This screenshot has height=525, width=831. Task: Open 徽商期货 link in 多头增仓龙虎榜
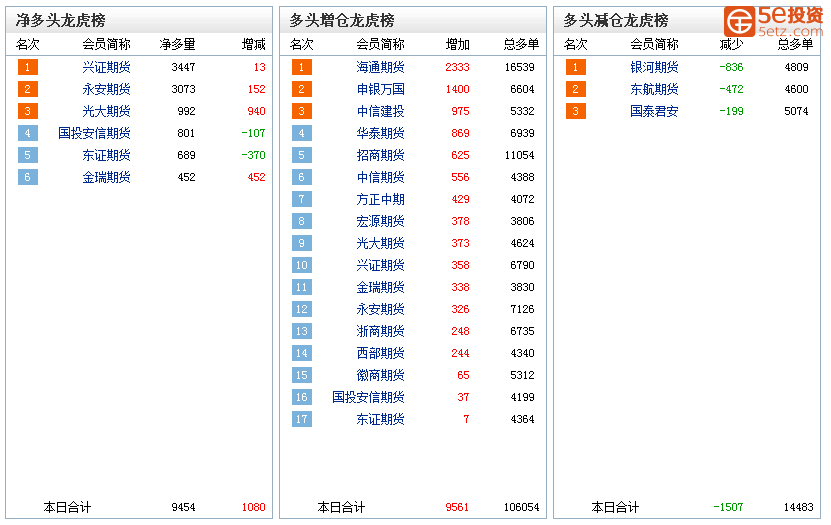click(381, 375)
